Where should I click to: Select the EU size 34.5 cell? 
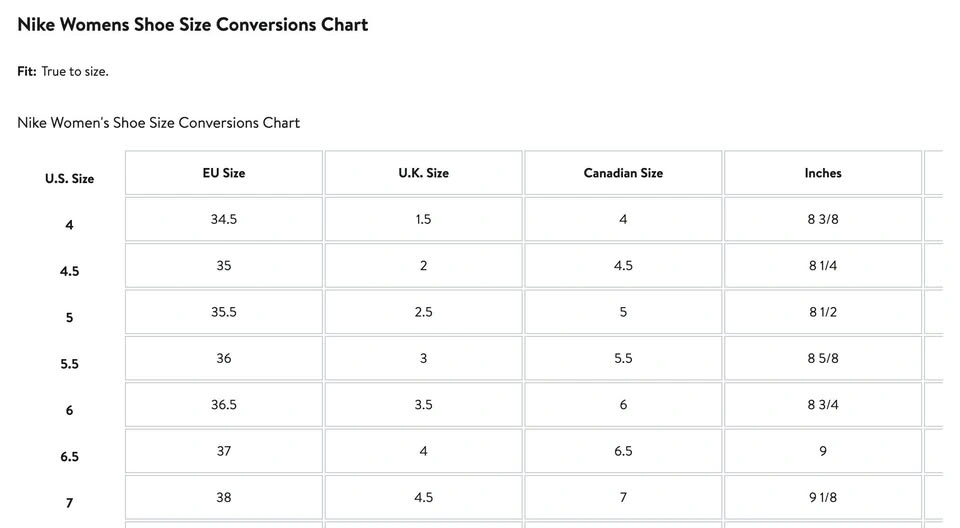(223, 219)
